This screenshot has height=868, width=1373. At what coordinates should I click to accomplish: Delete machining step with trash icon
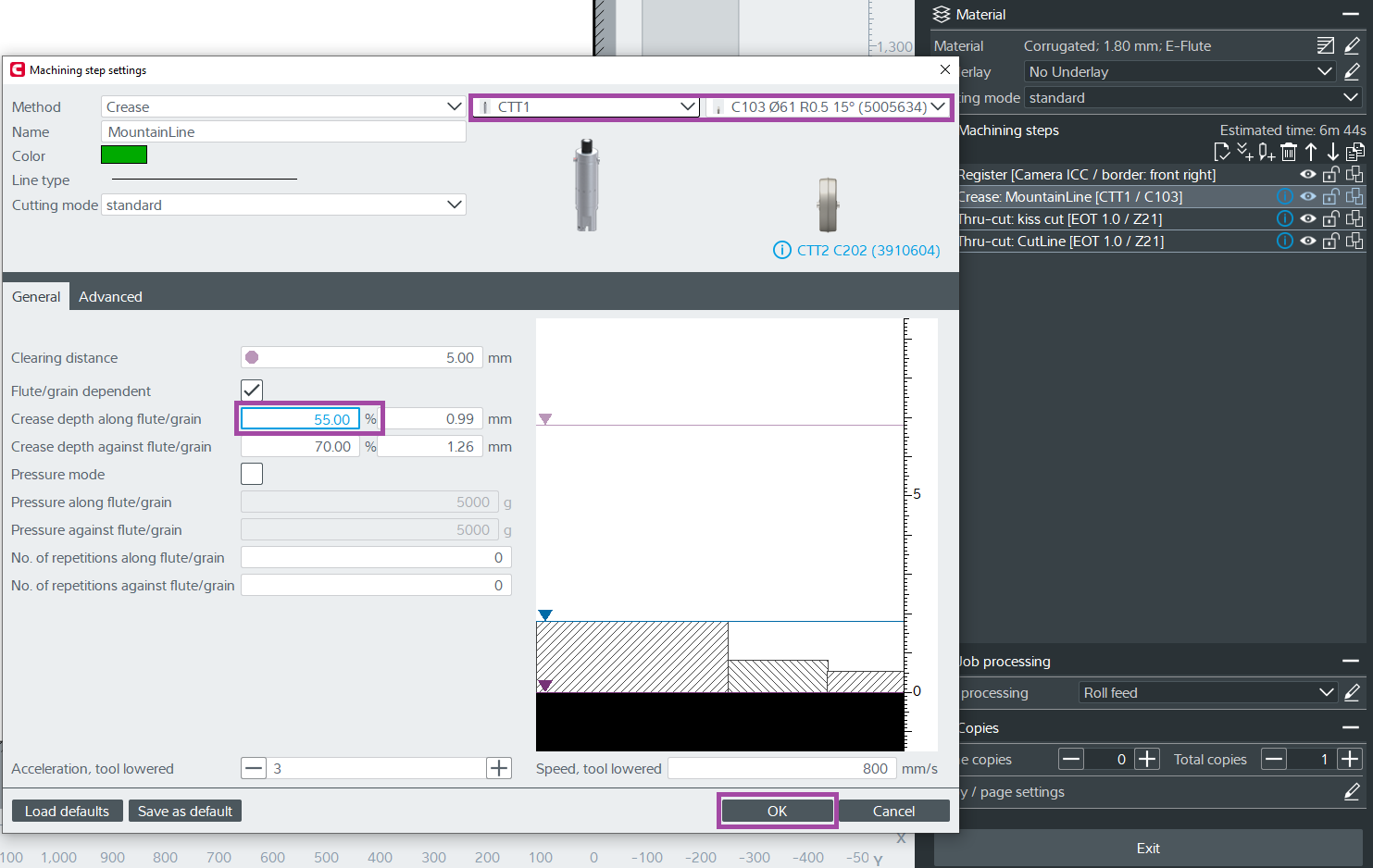click(x=1289, y=153)
